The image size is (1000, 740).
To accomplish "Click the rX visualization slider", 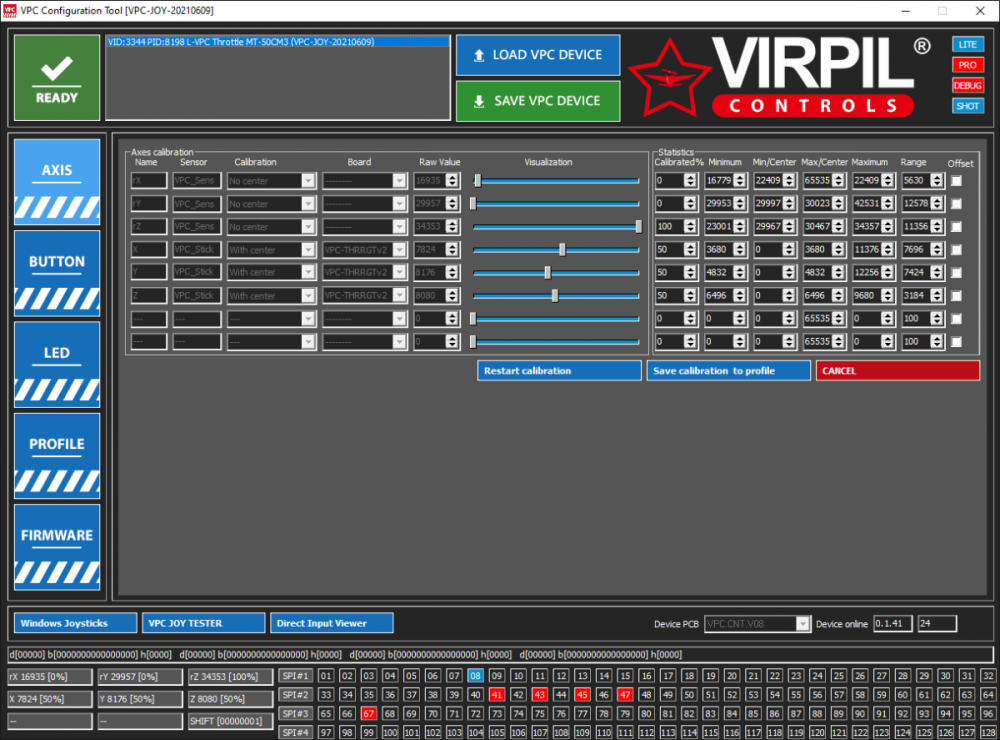I will (x=556, y=181).
